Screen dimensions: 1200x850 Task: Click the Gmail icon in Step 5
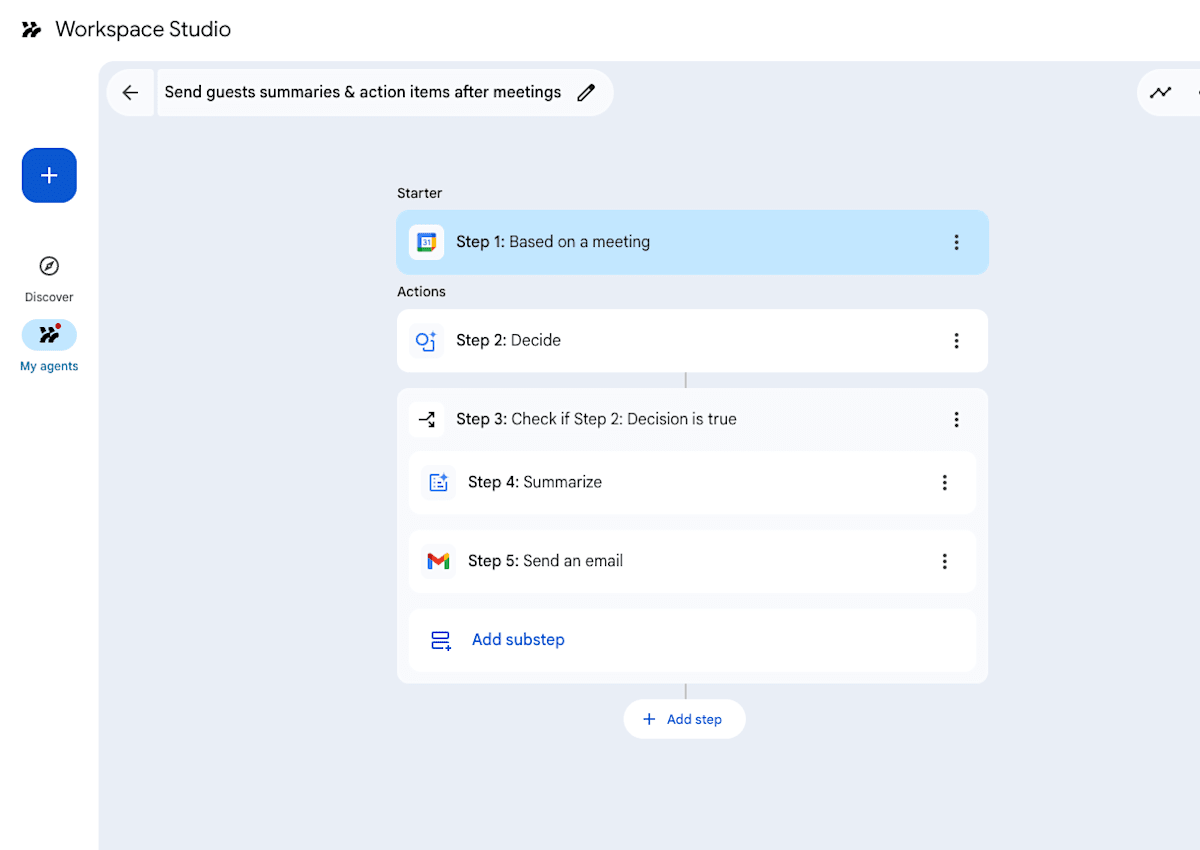pyautogui.click(x=438, y=562)
